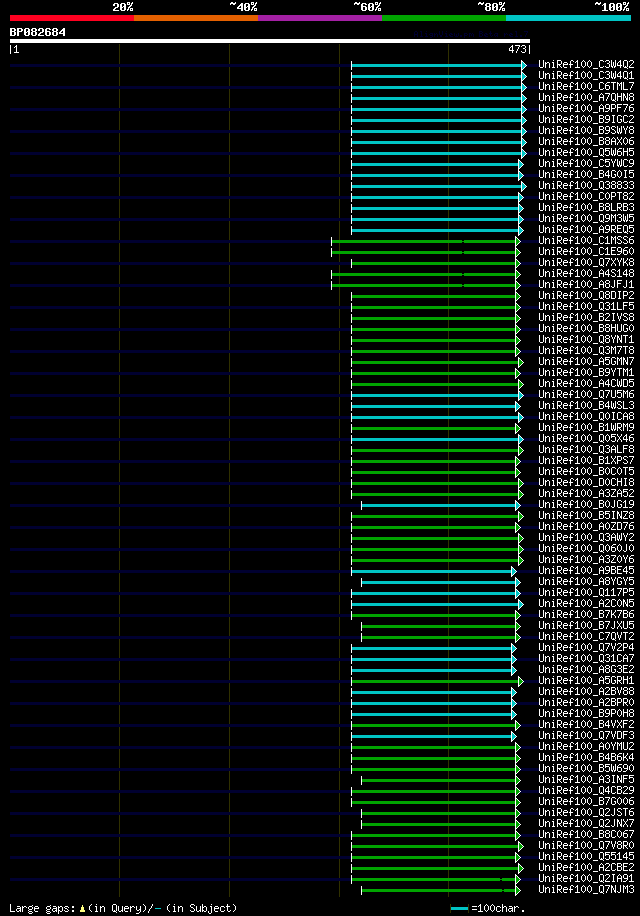Select the UniRef100_Q31CA7 label
Screen dimensions: 640x916
[586, 659]
